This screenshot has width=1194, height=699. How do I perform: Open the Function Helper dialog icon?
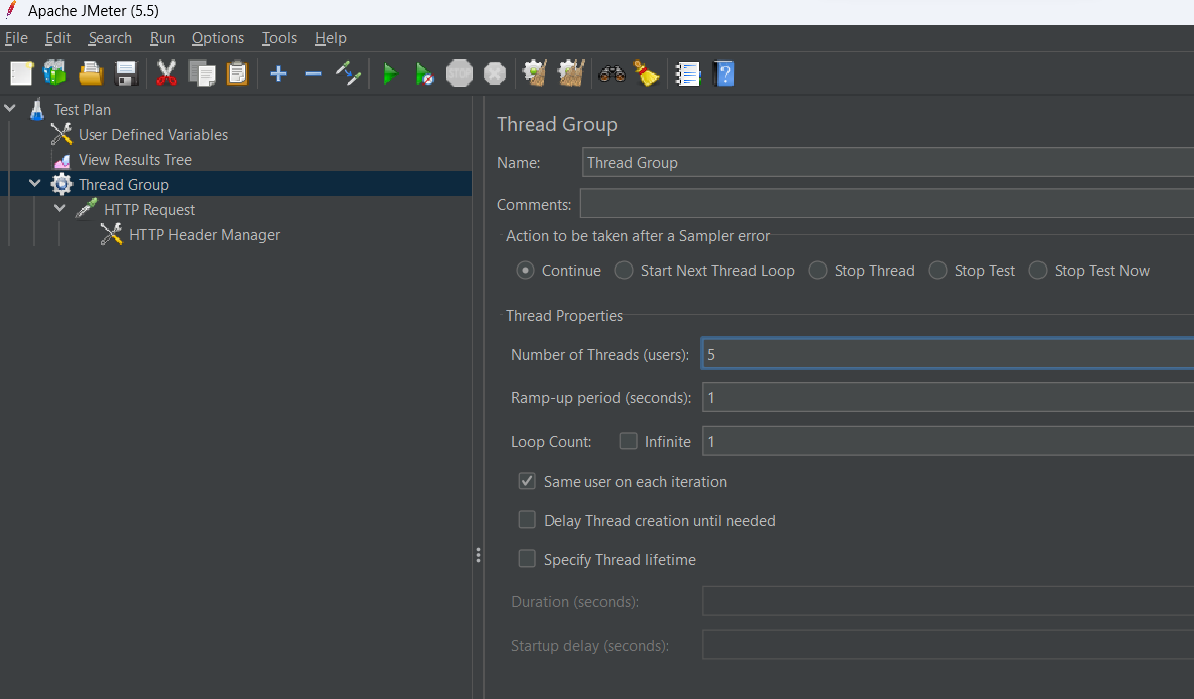coord(687,74)
